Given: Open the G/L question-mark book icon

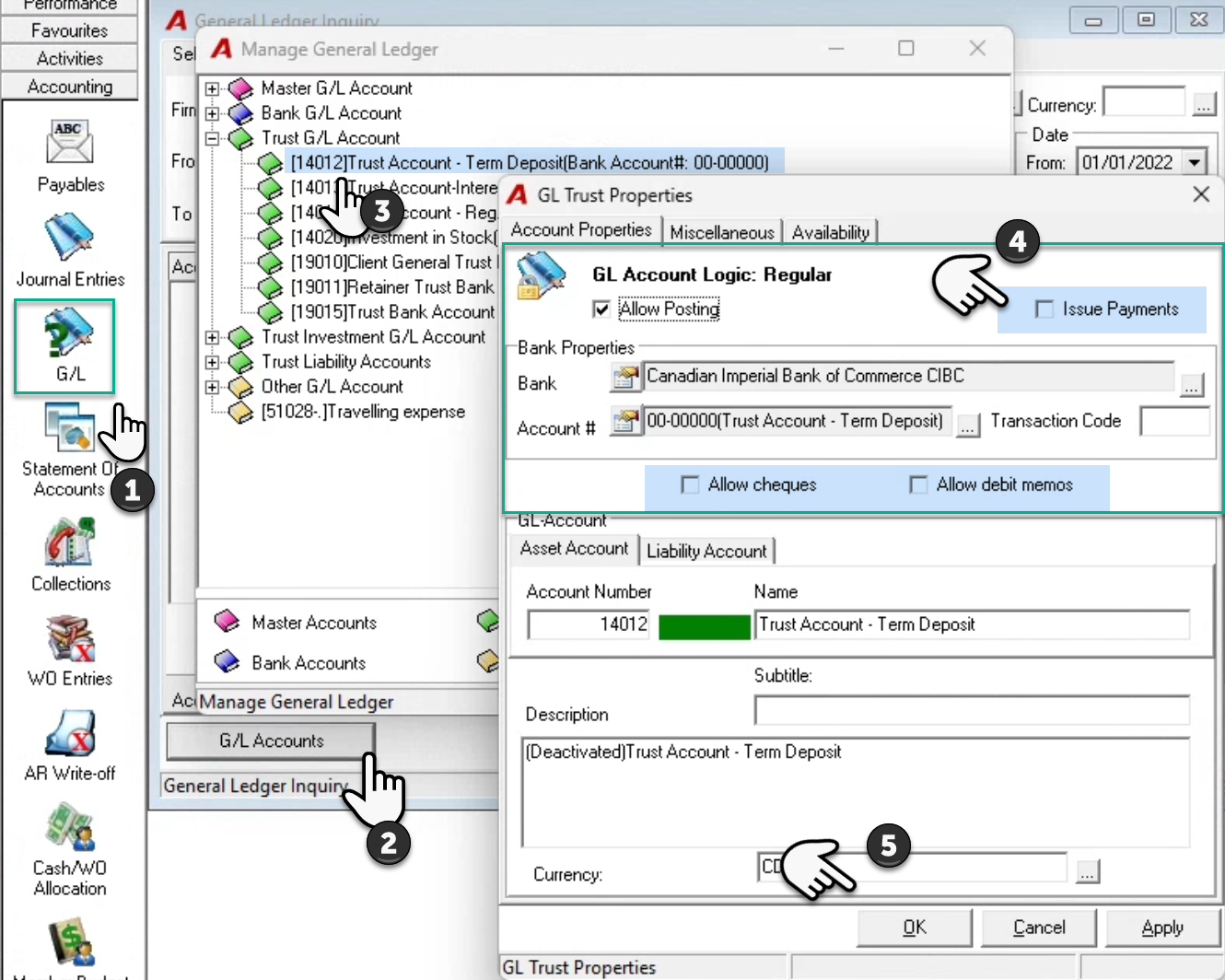Looking at the screenshot, I should [70, 332].
